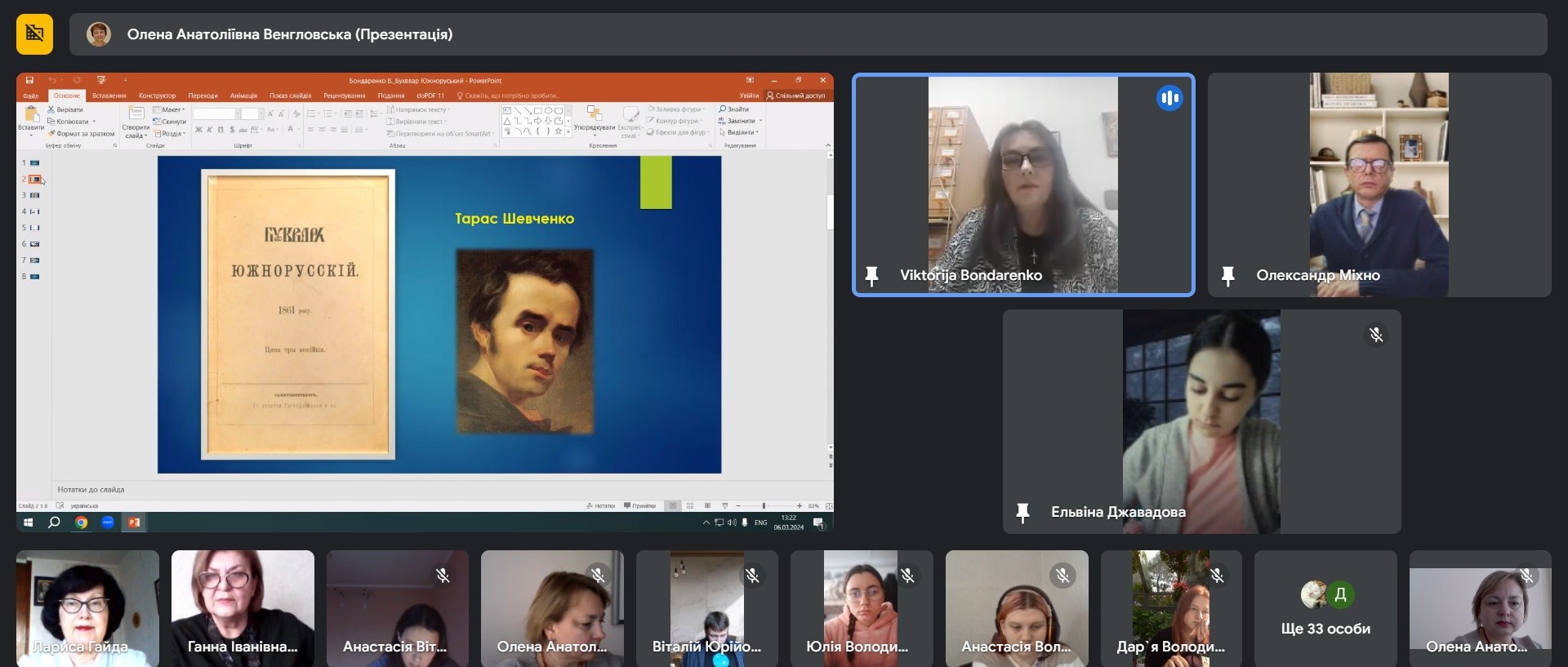Click the Спільний доступ share button
The width and height of the screenshot is (1568, 667).
tap(795, 96)
